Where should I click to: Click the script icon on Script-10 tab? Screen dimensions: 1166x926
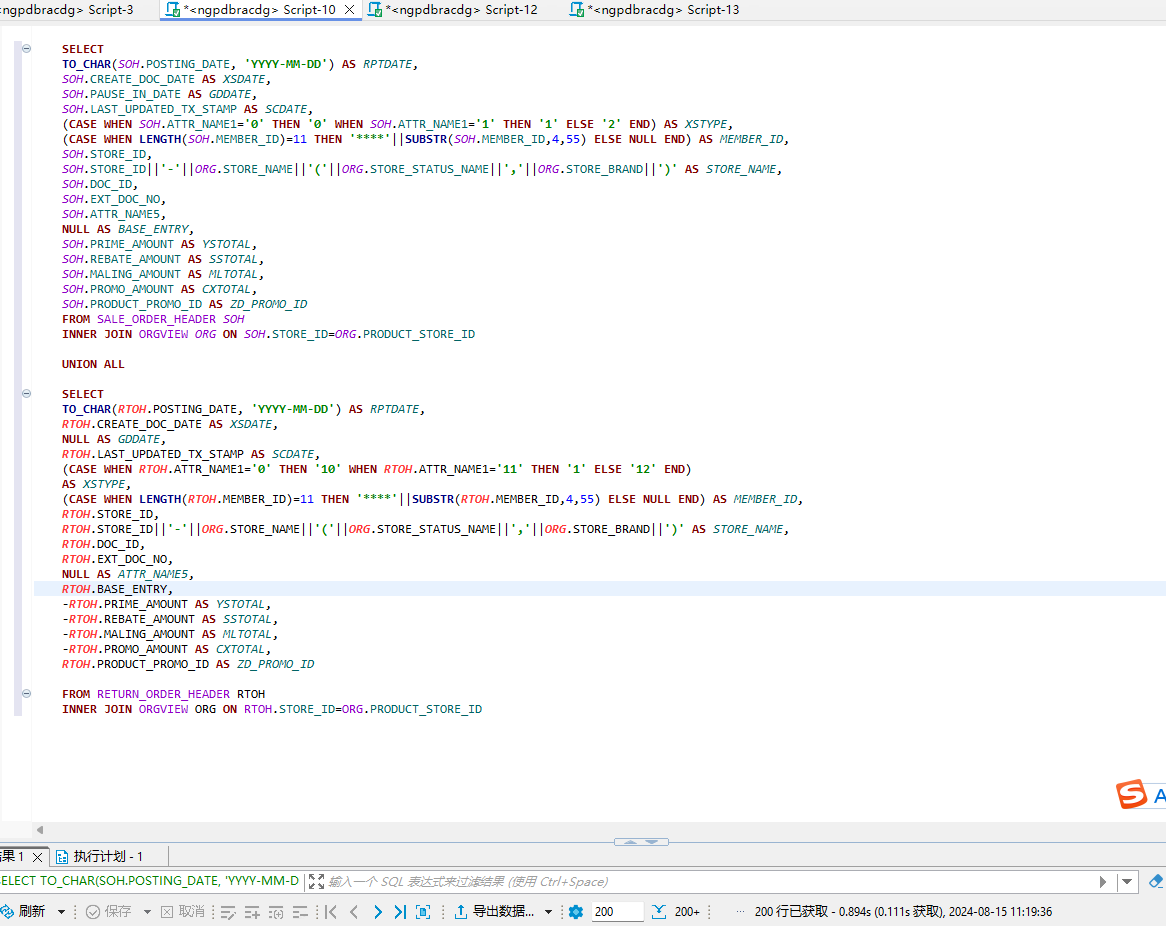173,10
